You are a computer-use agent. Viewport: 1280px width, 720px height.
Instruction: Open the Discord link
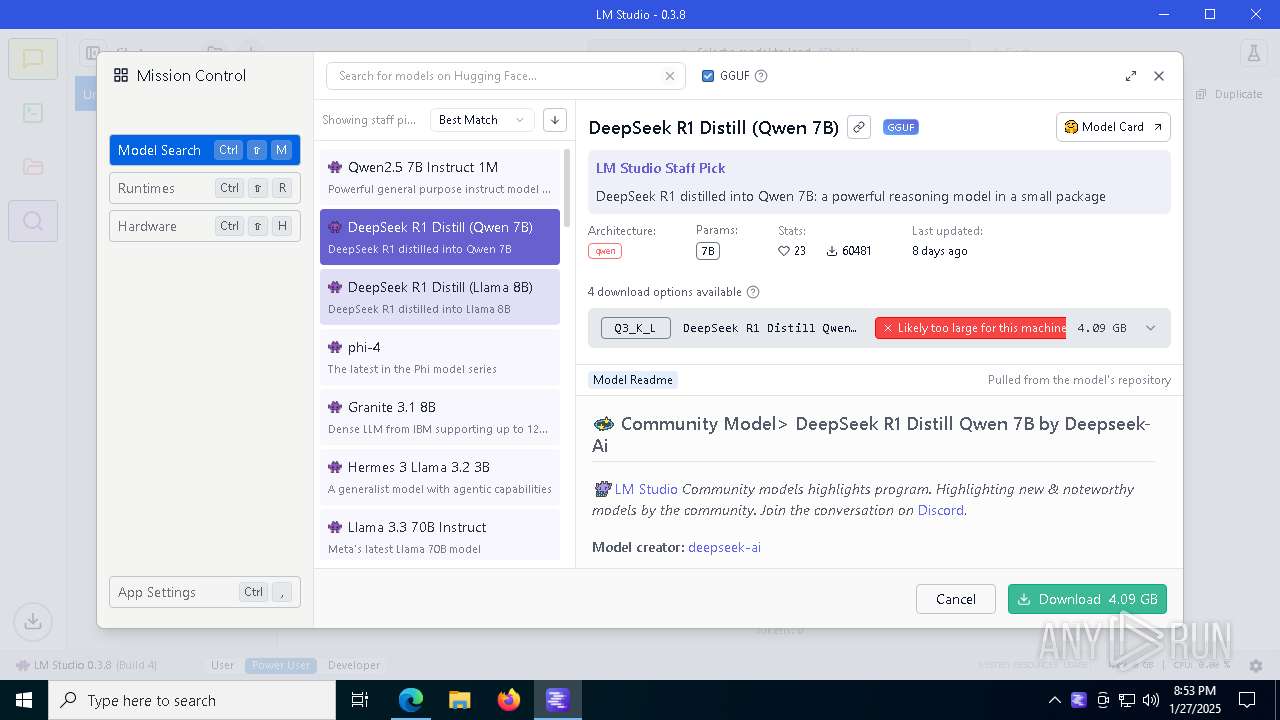940,510
